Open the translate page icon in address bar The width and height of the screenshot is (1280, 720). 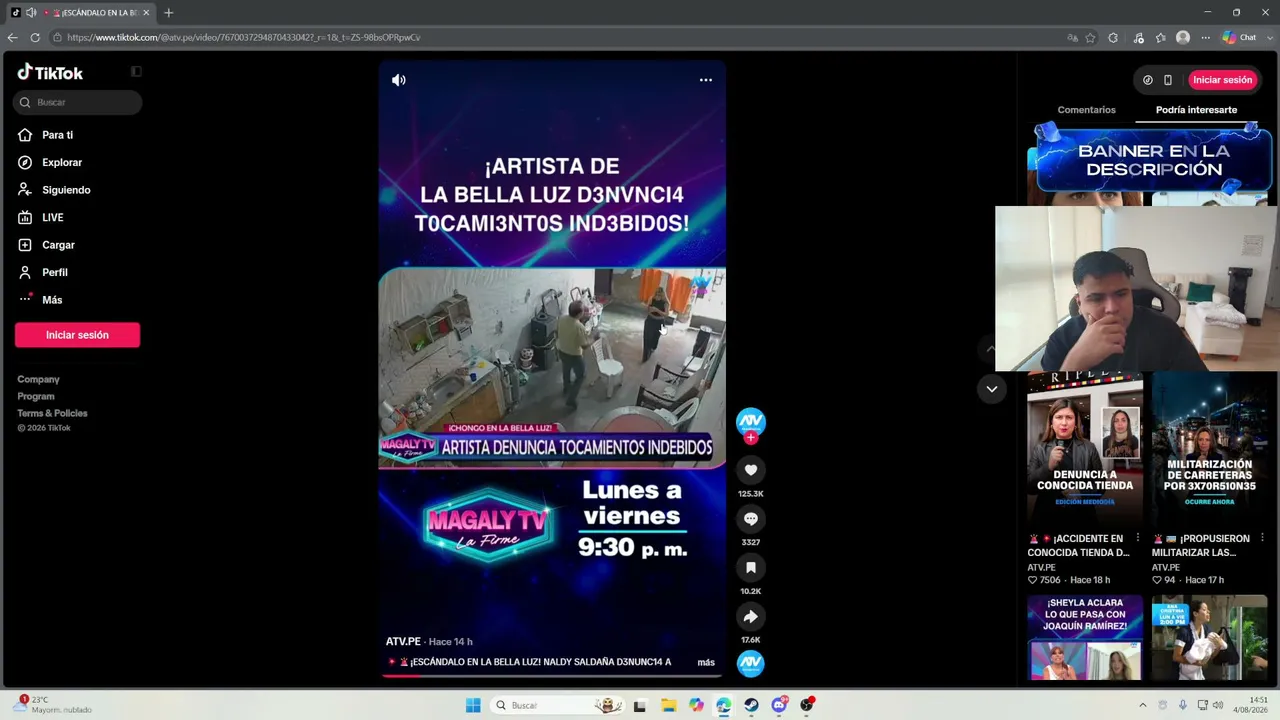click(1072, 37)
